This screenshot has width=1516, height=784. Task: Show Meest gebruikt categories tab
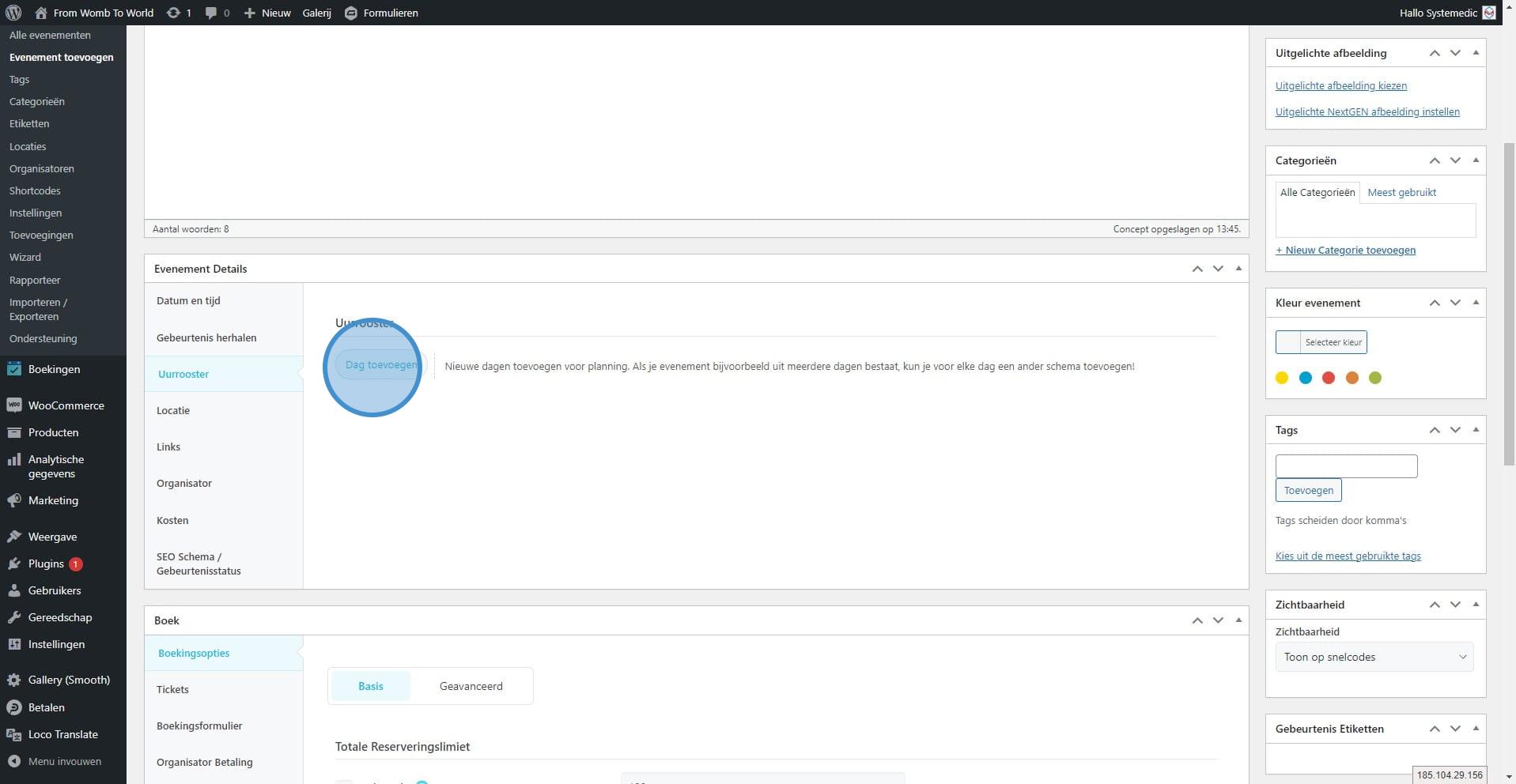tap(1401, 192)
